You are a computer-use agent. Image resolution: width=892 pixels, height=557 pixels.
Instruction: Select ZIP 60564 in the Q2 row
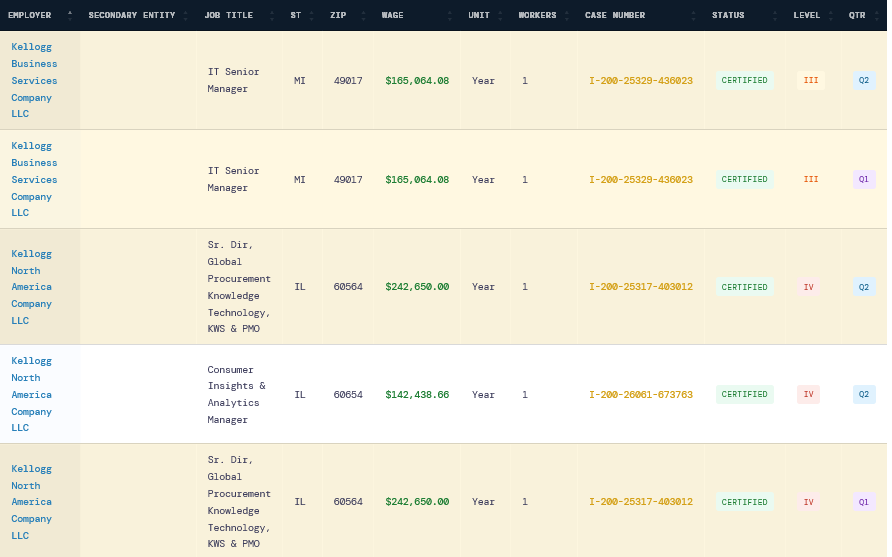pos(348,287)
